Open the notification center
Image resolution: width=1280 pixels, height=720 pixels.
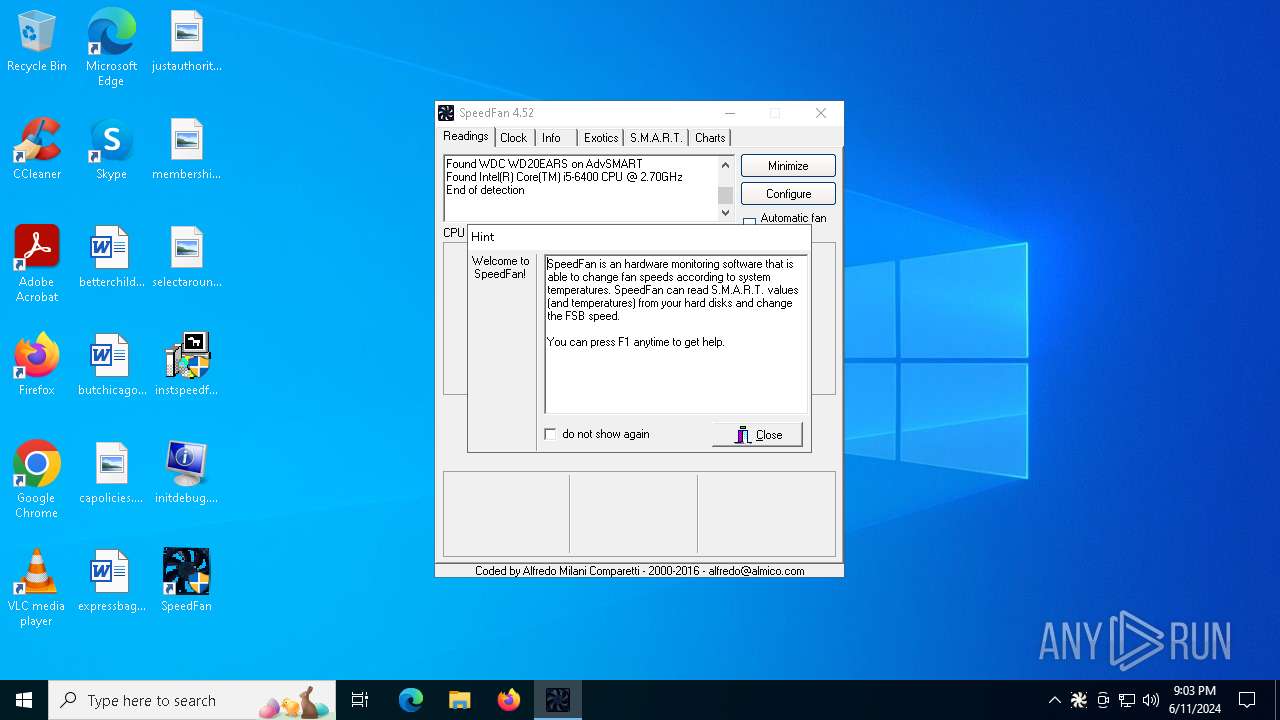pyautogui.click(x=1247, y=700)
